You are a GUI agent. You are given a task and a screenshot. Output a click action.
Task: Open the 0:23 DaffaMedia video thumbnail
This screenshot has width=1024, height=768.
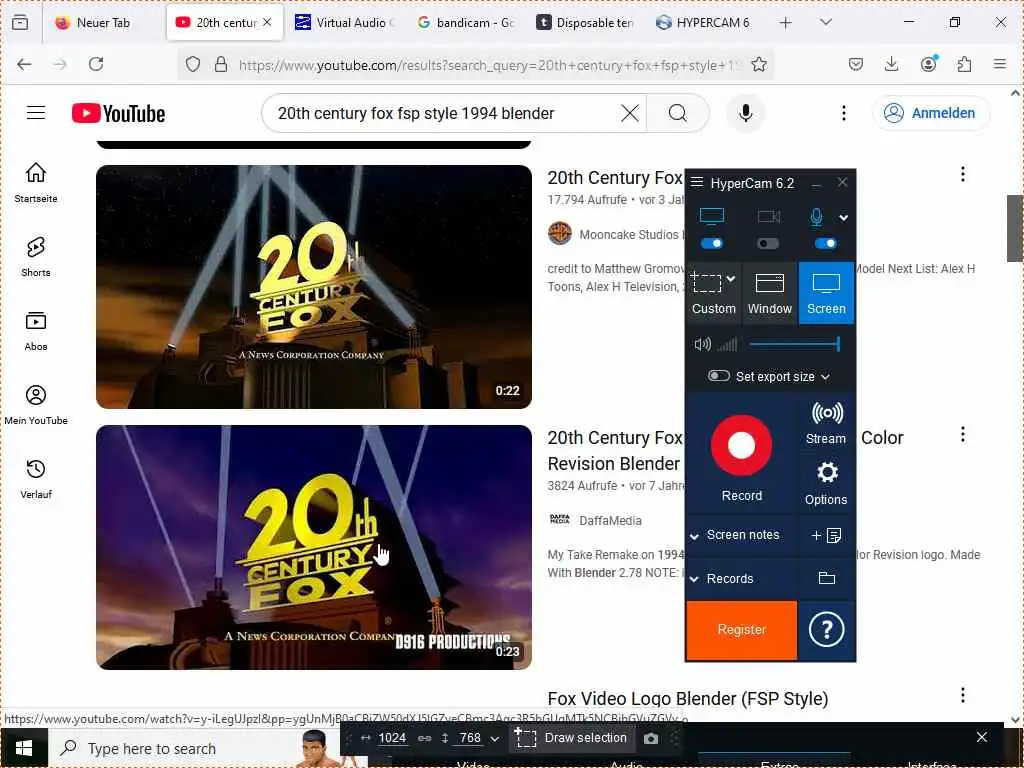(x=313, y=547)
